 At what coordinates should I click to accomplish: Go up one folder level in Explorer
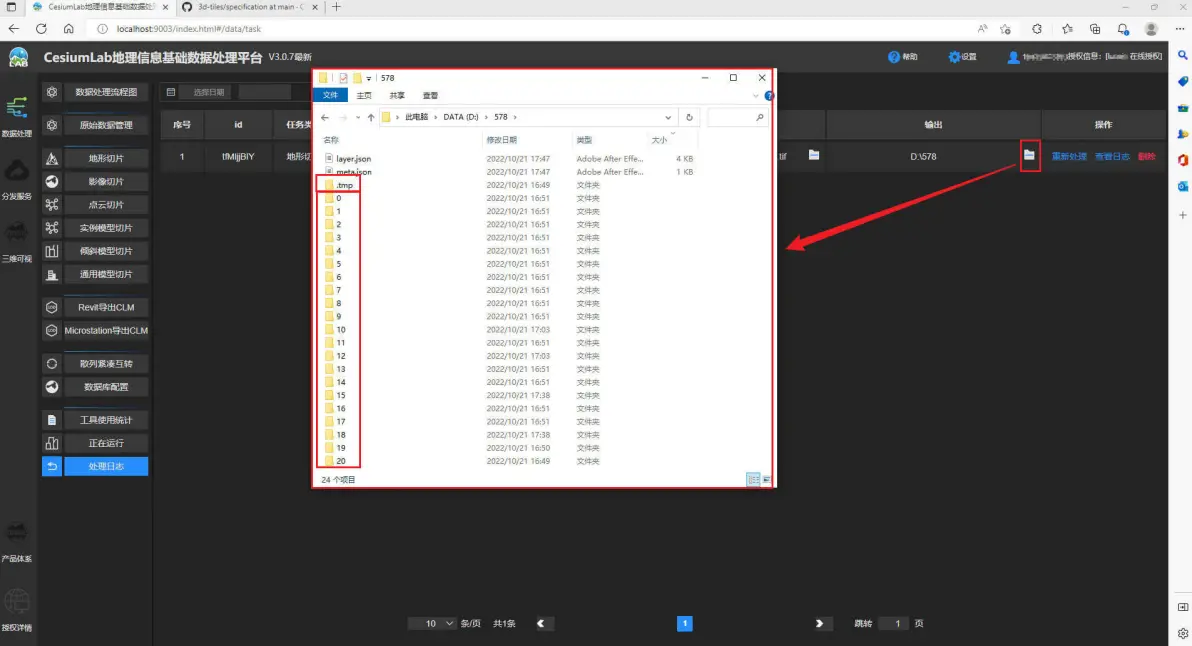(371, 117)
